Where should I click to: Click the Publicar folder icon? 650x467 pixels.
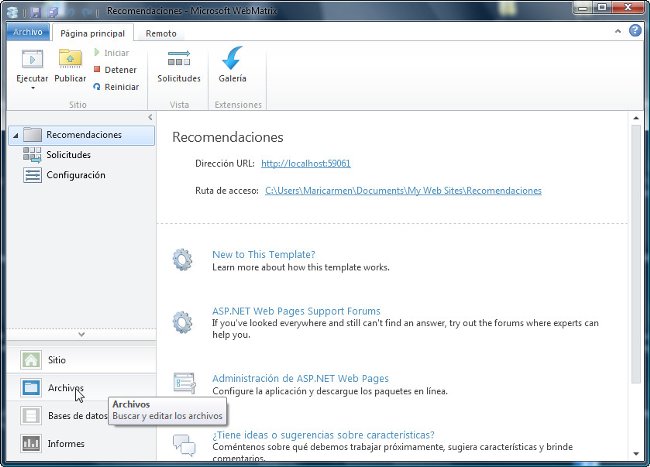[x=70, y=58]
